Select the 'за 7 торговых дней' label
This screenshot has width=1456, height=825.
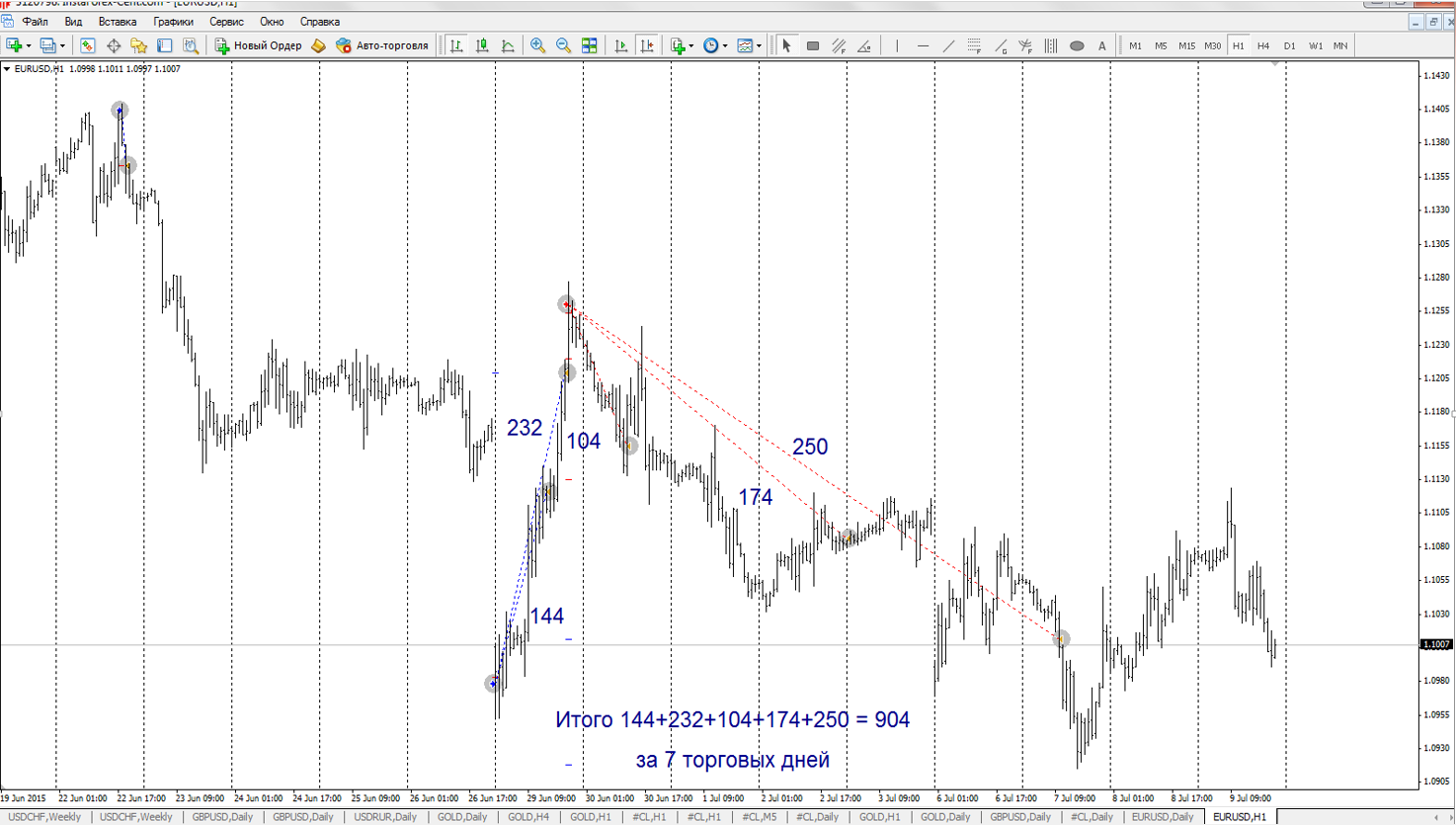[732, 760]
